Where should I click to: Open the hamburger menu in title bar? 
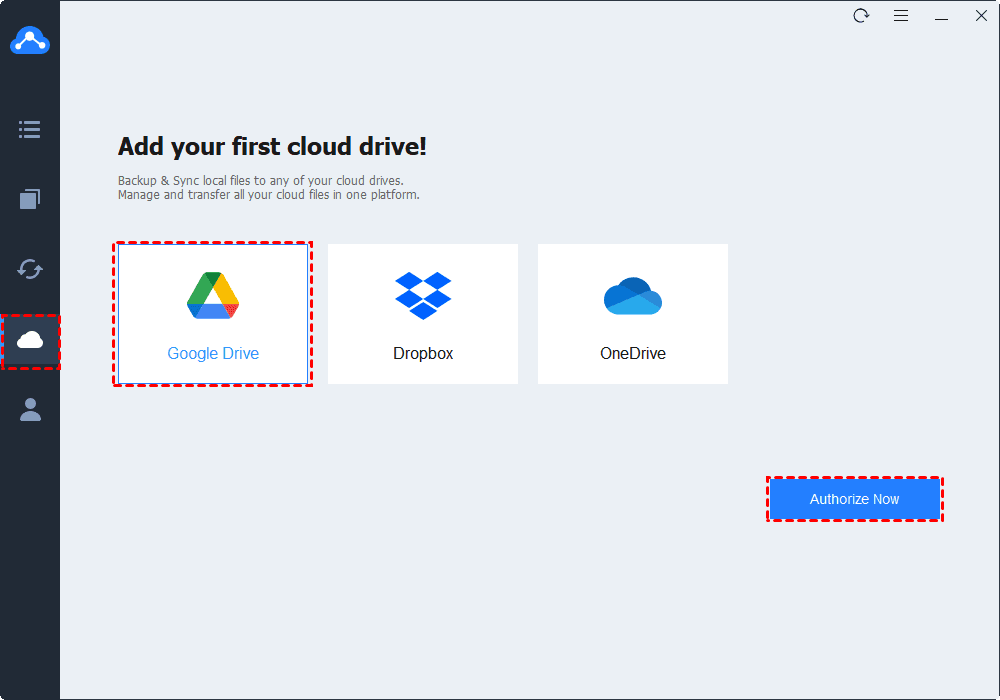click(x=901, y=16)
